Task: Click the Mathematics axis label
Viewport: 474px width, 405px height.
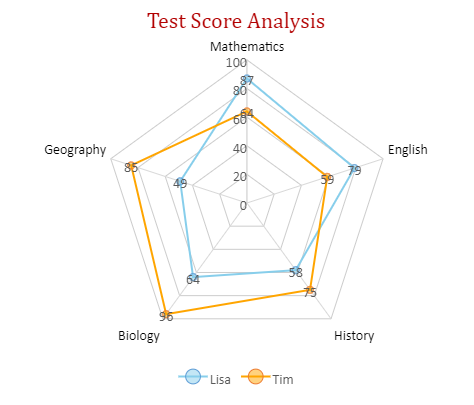Action: (x=247, y=47)
